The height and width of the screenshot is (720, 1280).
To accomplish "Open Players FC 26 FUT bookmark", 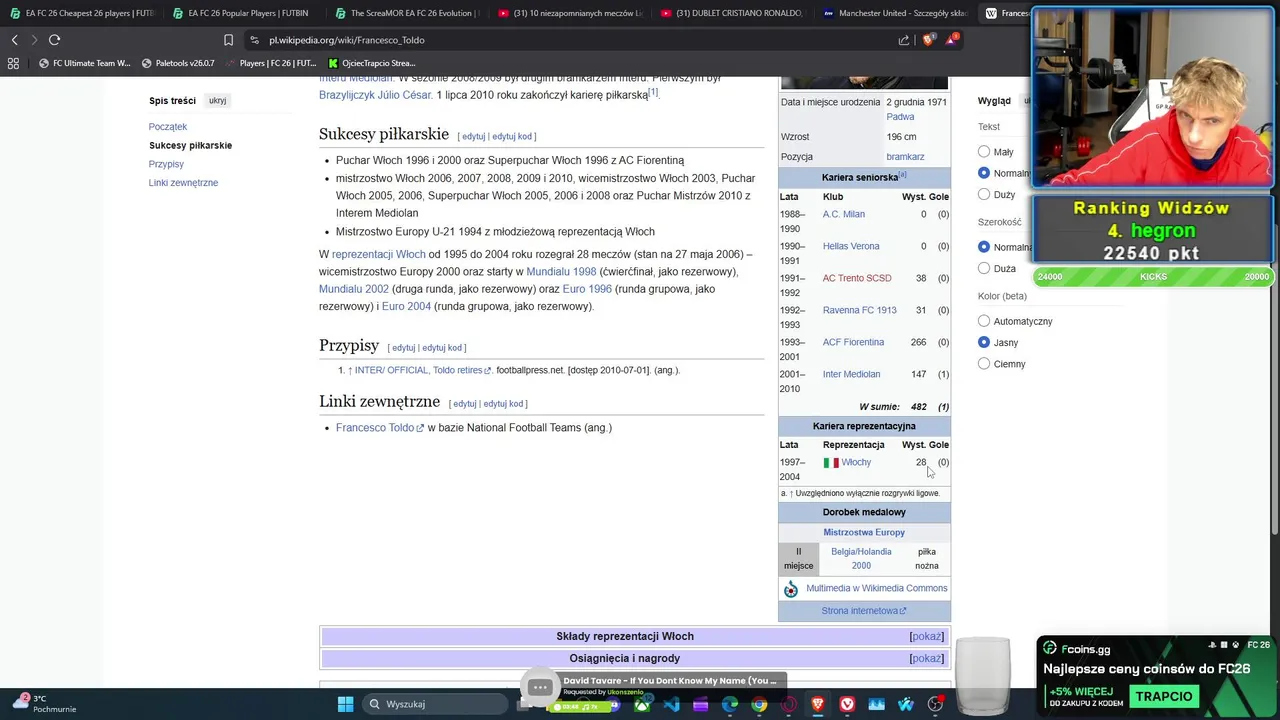I will [x=270, y=63].
